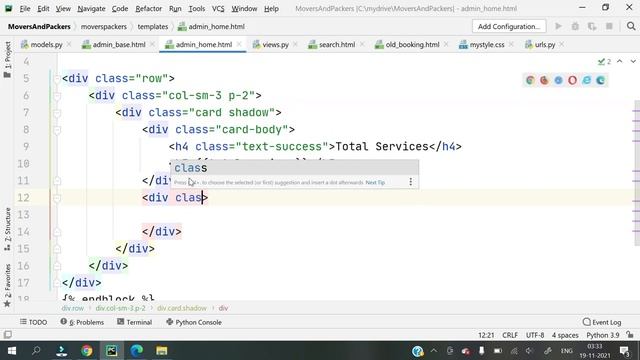640x360 pixels.
Task: Open the UTF-8 encoding selector
Action: [535, 335]
